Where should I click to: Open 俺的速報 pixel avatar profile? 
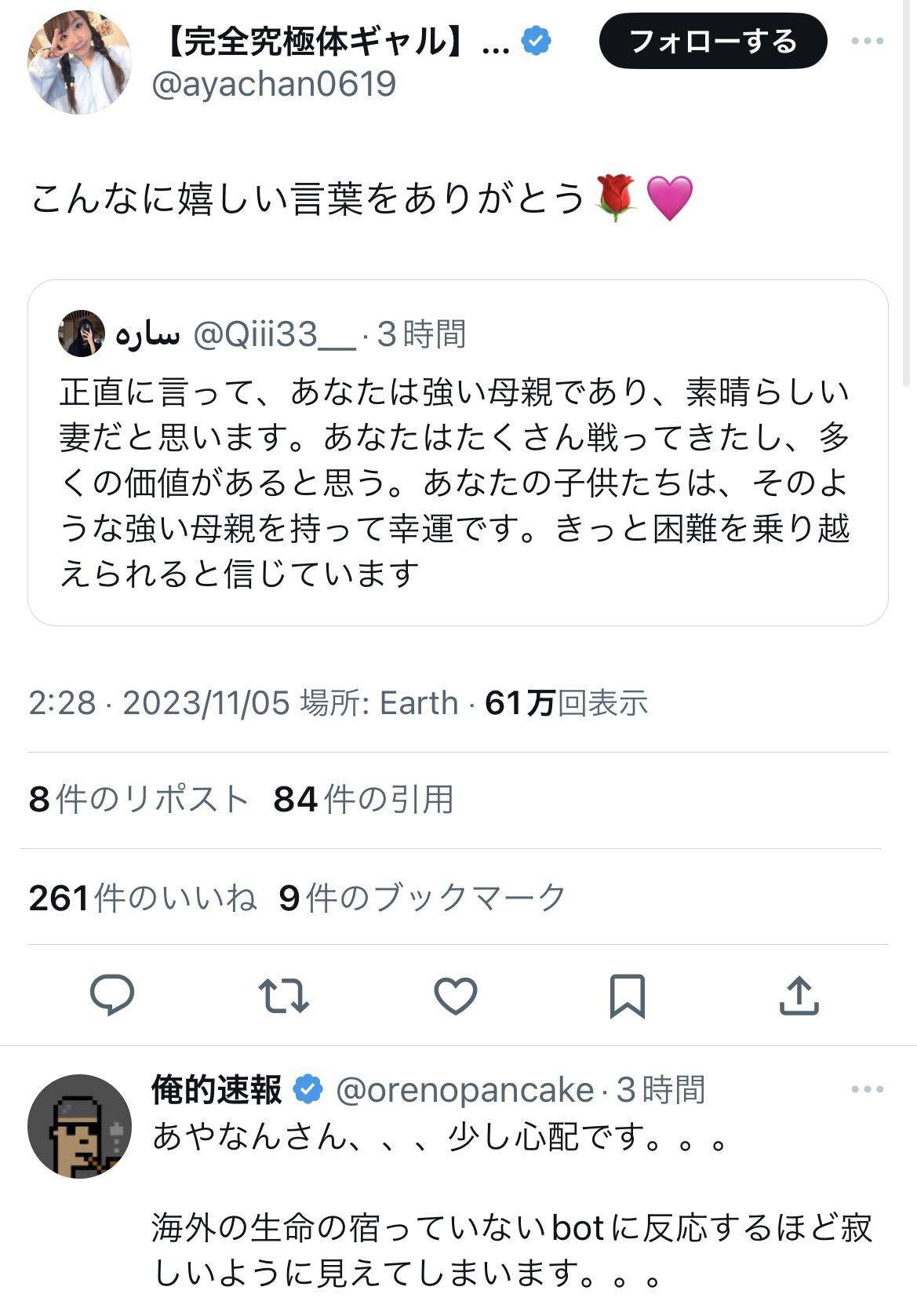pyautogui.click(x=79, y=1126)
